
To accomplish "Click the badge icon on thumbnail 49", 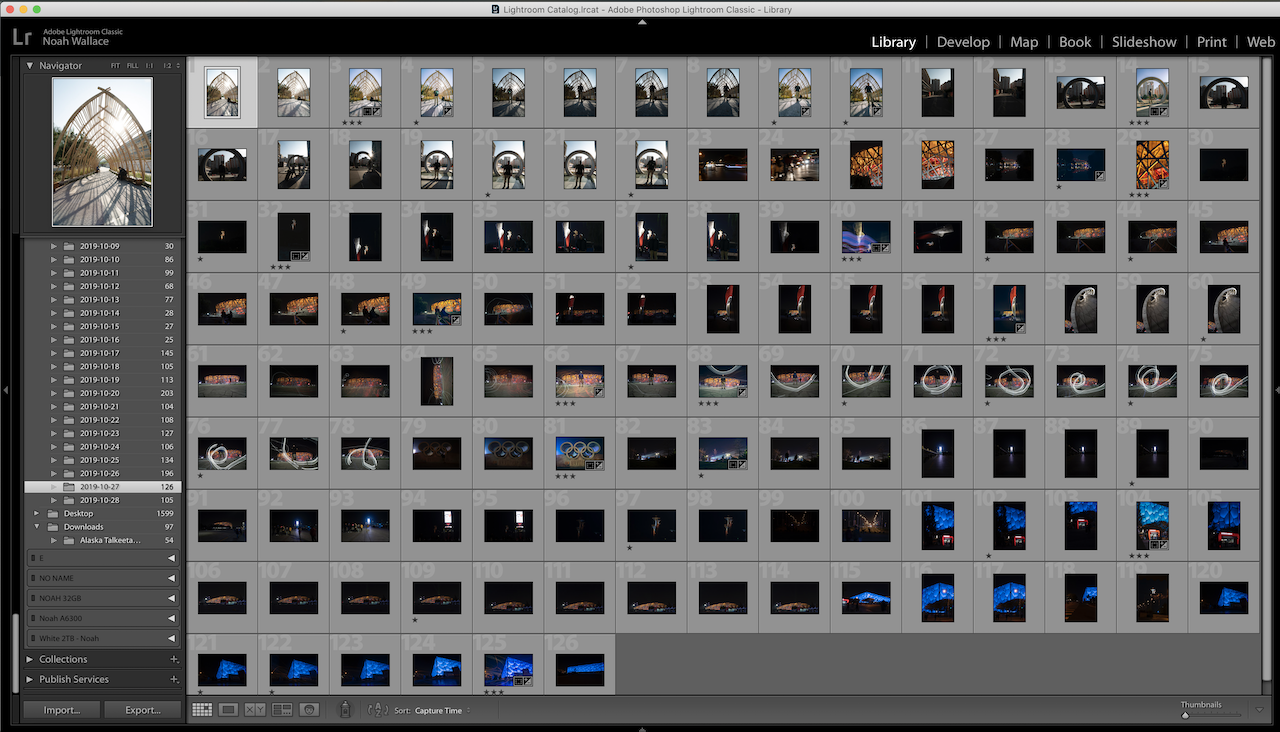I will pos(455,320).
